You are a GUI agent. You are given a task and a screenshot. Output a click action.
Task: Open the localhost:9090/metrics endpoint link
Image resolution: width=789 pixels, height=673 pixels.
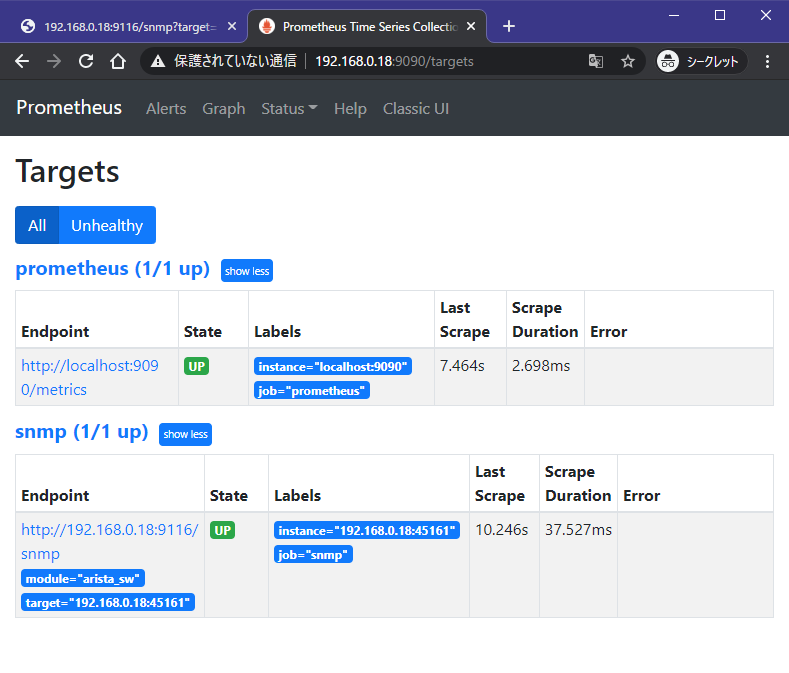(x=90, y=378)
